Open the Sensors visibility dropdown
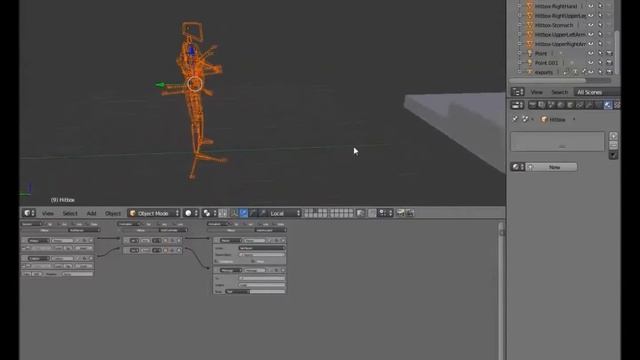The width and height of the screenshot is (640, 360). [x=32, y=224]
